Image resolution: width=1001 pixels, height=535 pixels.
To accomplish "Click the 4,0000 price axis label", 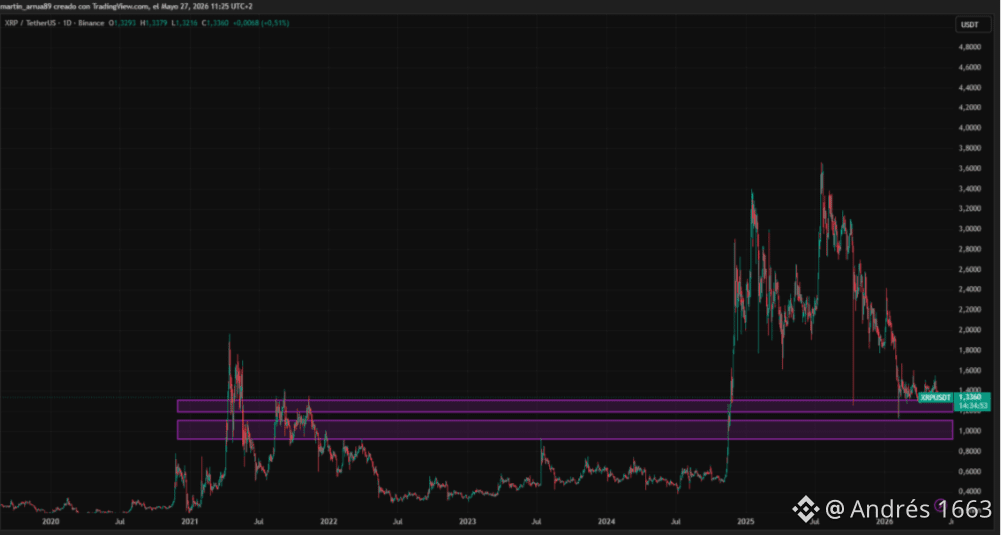I will (970, 128).
